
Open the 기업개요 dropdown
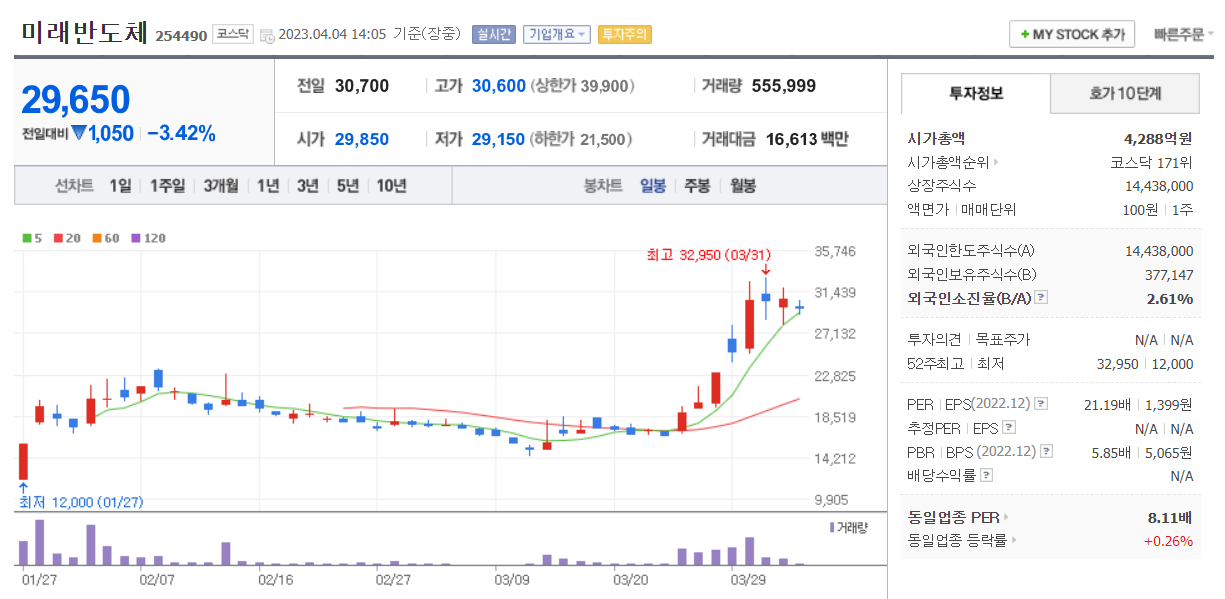558,34
